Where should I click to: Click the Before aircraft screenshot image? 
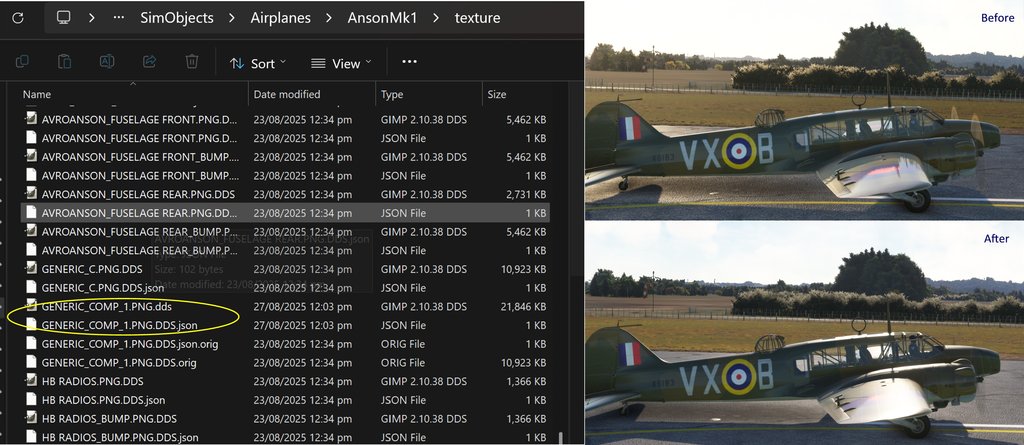(804, 110)
